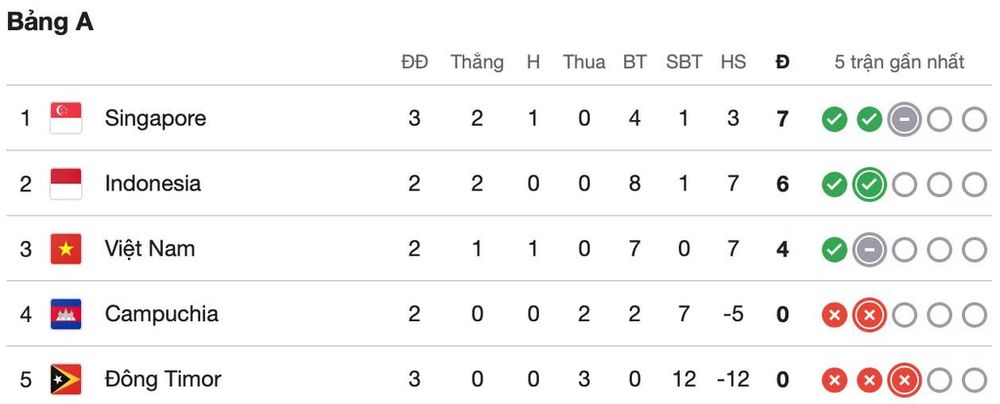The width and height of the screenshot is (1000, 404).
Task: Click Singapore's first green win icon
Action: click(834, 119)
